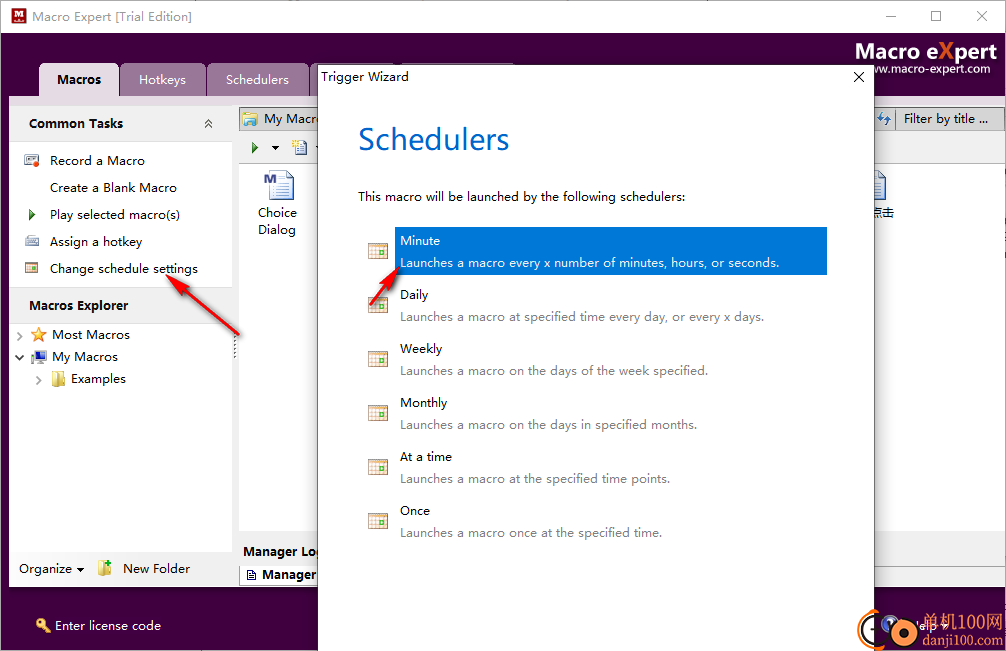This screenshot has width=1006, height=651.
Task: Open the Organize dropdown menu
Action: click(x=51, y=569)
